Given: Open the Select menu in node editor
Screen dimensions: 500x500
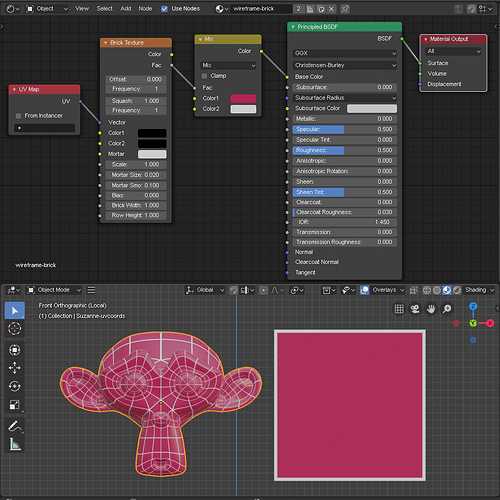Looking at the screenshot, I should point(104,9).
